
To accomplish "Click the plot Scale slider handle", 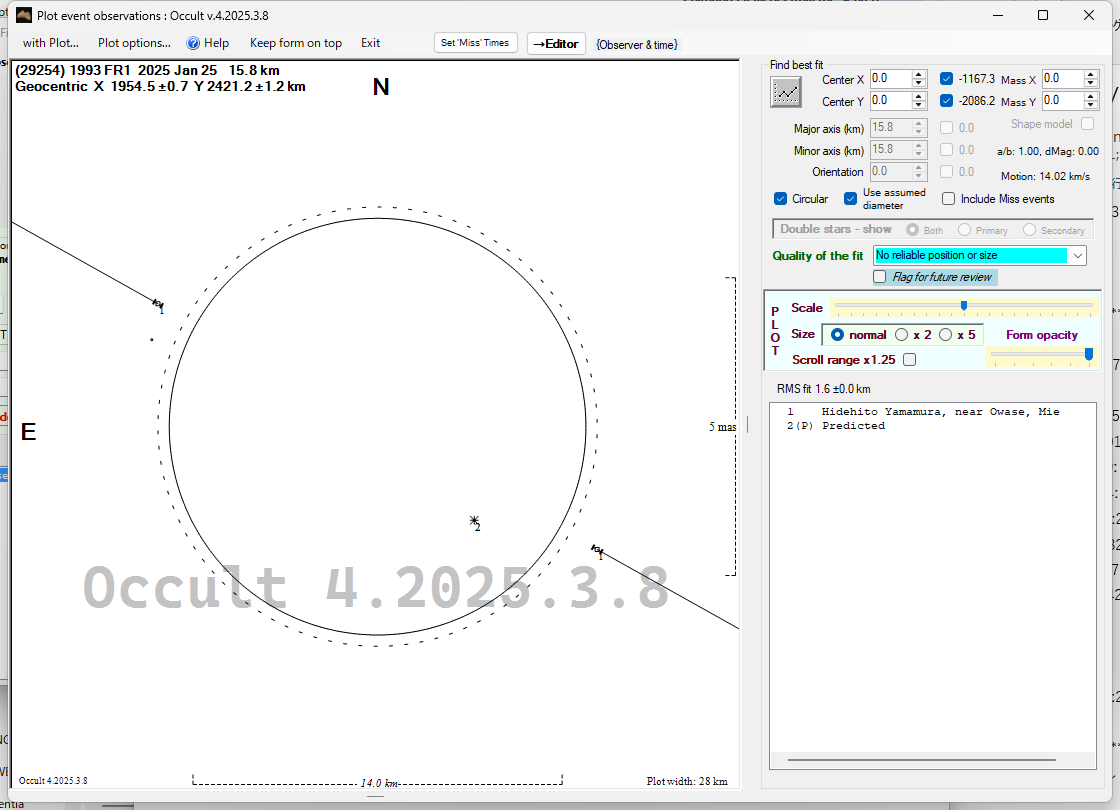I will click(963, 306).
